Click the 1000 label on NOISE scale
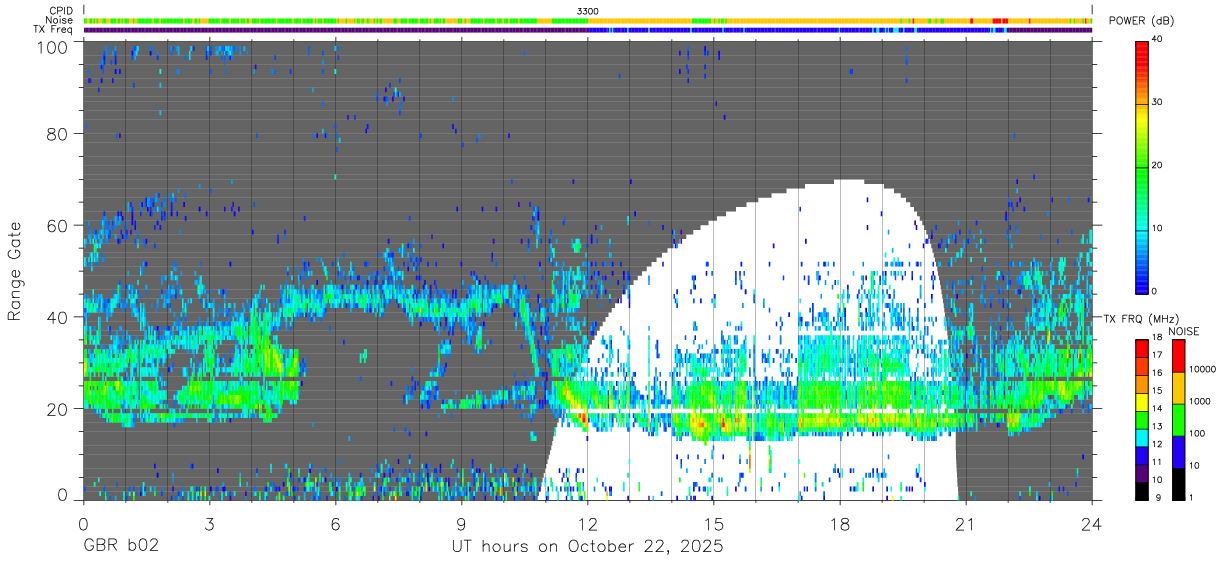This screenshot has height=567, width=1228. [1199, 402]
